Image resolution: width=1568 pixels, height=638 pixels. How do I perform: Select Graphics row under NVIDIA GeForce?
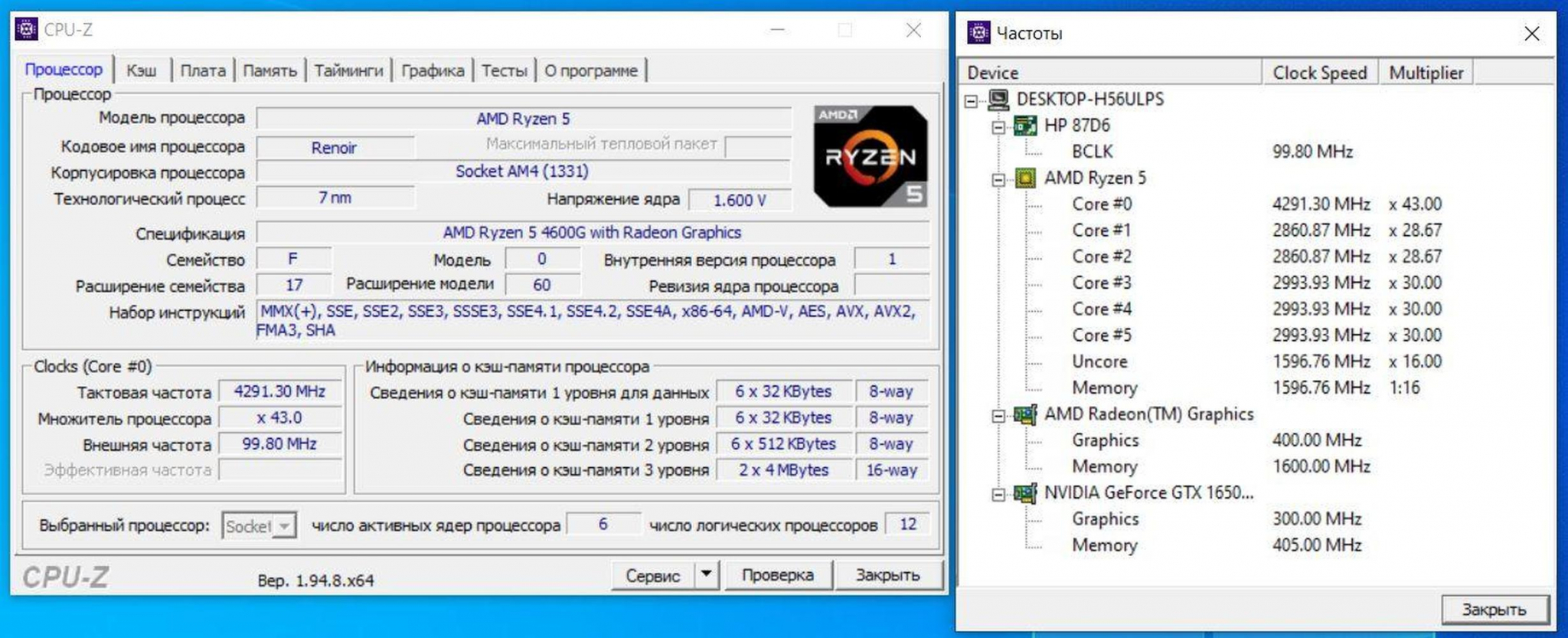point(1105,519)
